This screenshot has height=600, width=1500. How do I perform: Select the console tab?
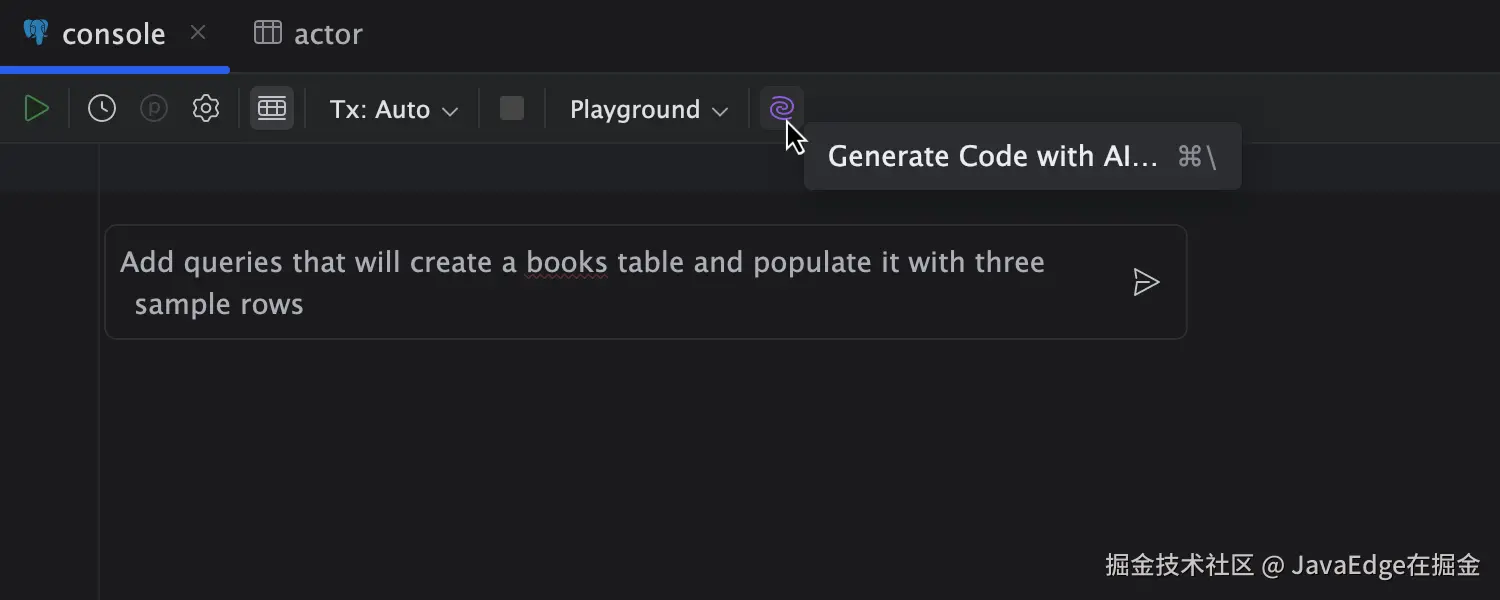tap(113, 34)
